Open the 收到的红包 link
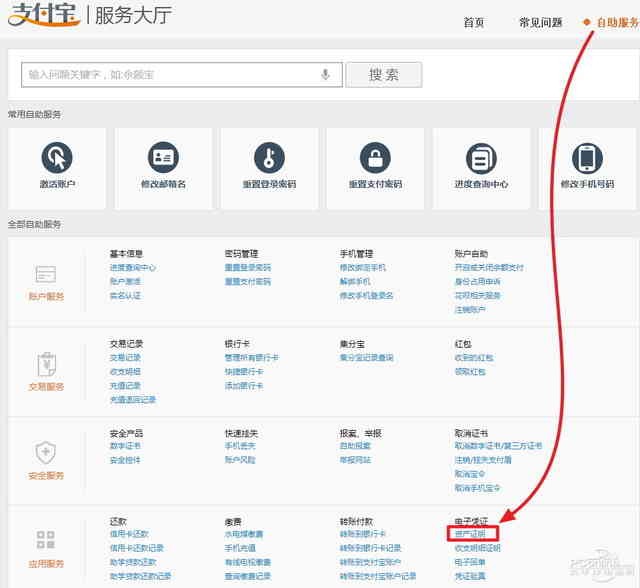Image resolution: width=640 pixels, height=588 pixels. tap(474, 358)
